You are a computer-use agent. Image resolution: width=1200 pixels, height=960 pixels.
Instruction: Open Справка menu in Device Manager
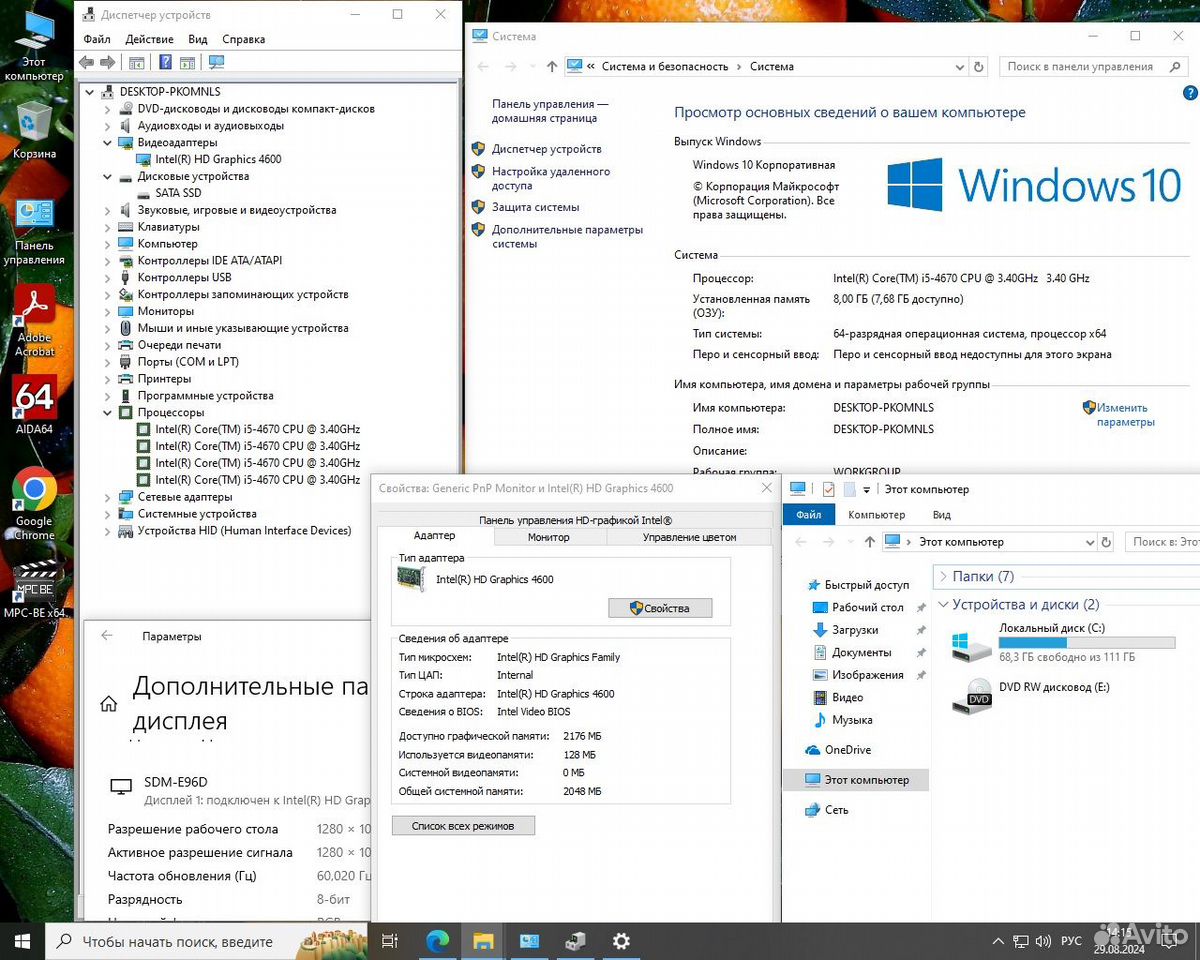[244, 39]
